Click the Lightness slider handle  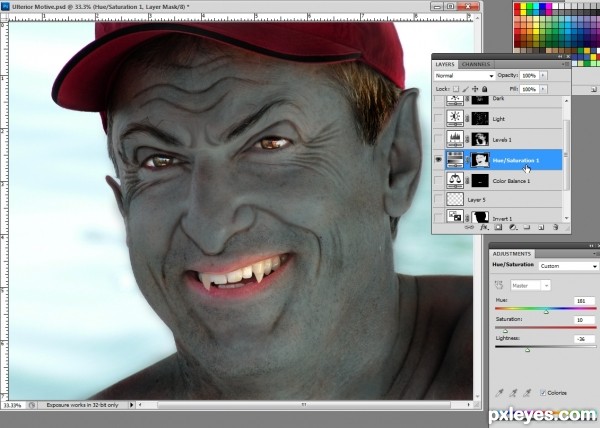[x=528, y=350]
